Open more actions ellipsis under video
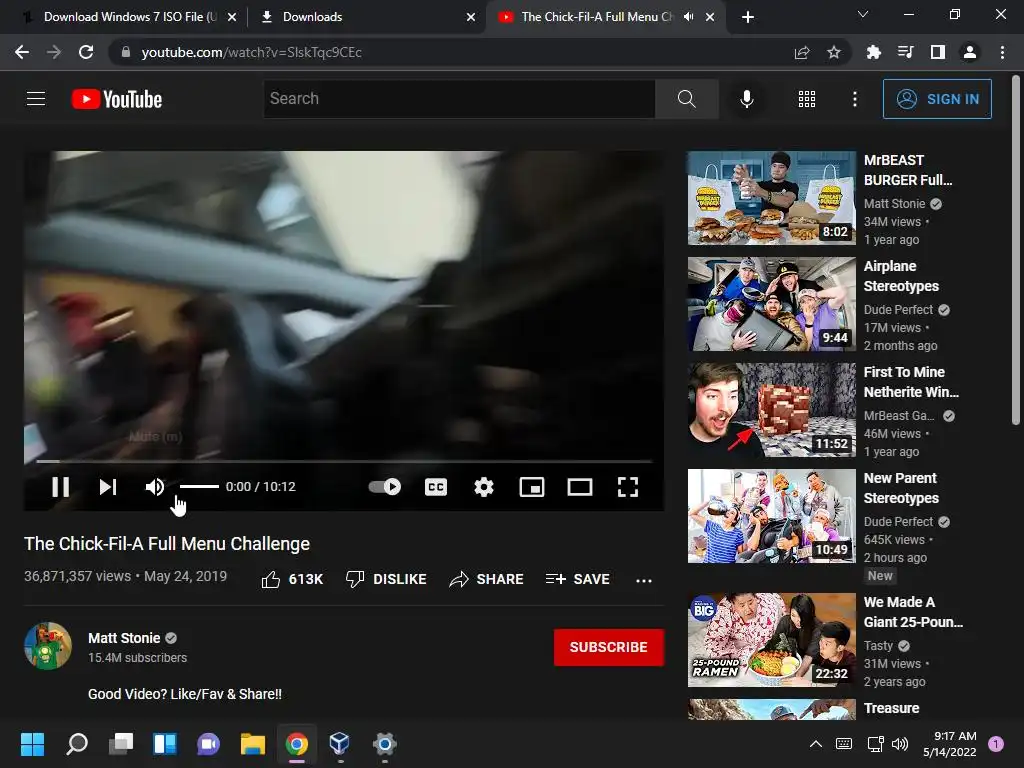The width and height of the screenshot is (1024, 768). pos(644,580)
